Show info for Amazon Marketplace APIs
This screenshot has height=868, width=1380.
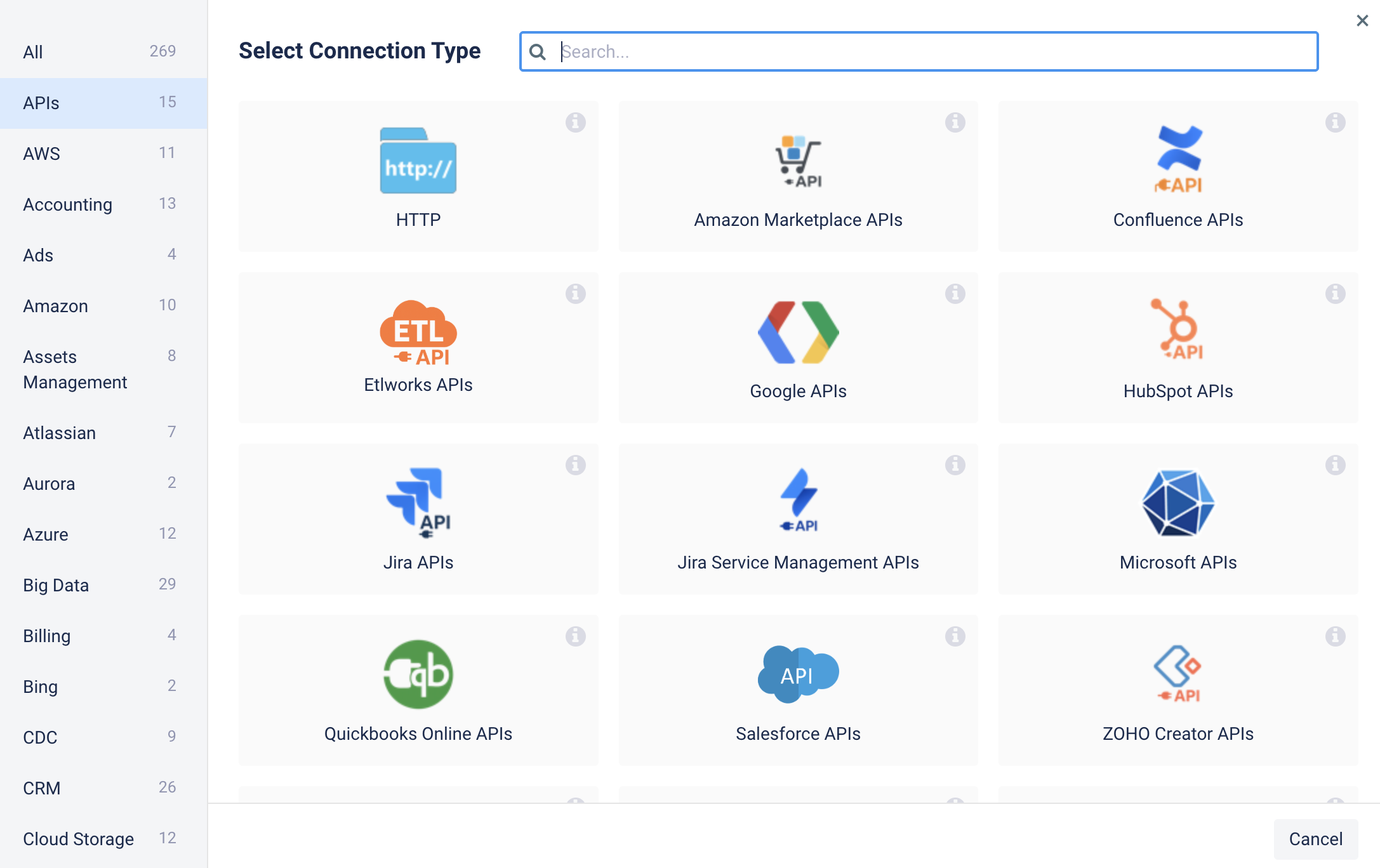tap(955, 122)
